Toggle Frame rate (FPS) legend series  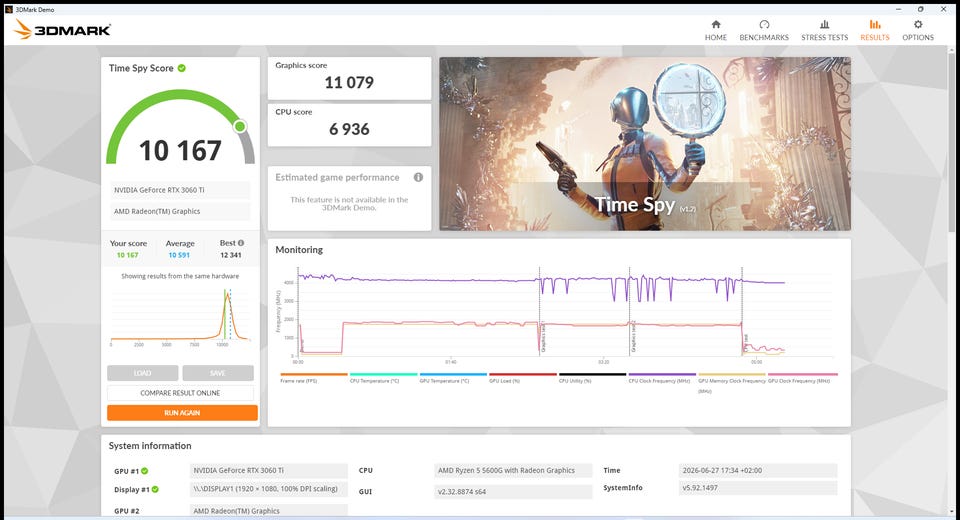click(313, 378)
